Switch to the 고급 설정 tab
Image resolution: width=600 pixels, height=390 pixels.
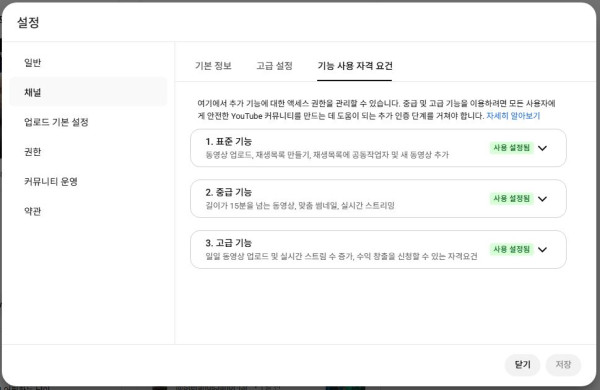(274, 66)
